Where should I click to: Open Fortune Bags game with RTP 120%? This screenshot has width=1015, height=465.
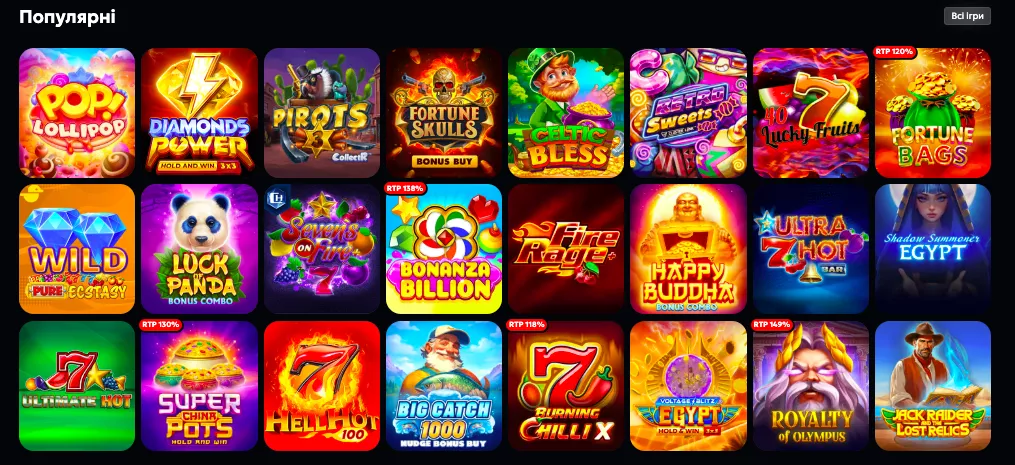933,113
